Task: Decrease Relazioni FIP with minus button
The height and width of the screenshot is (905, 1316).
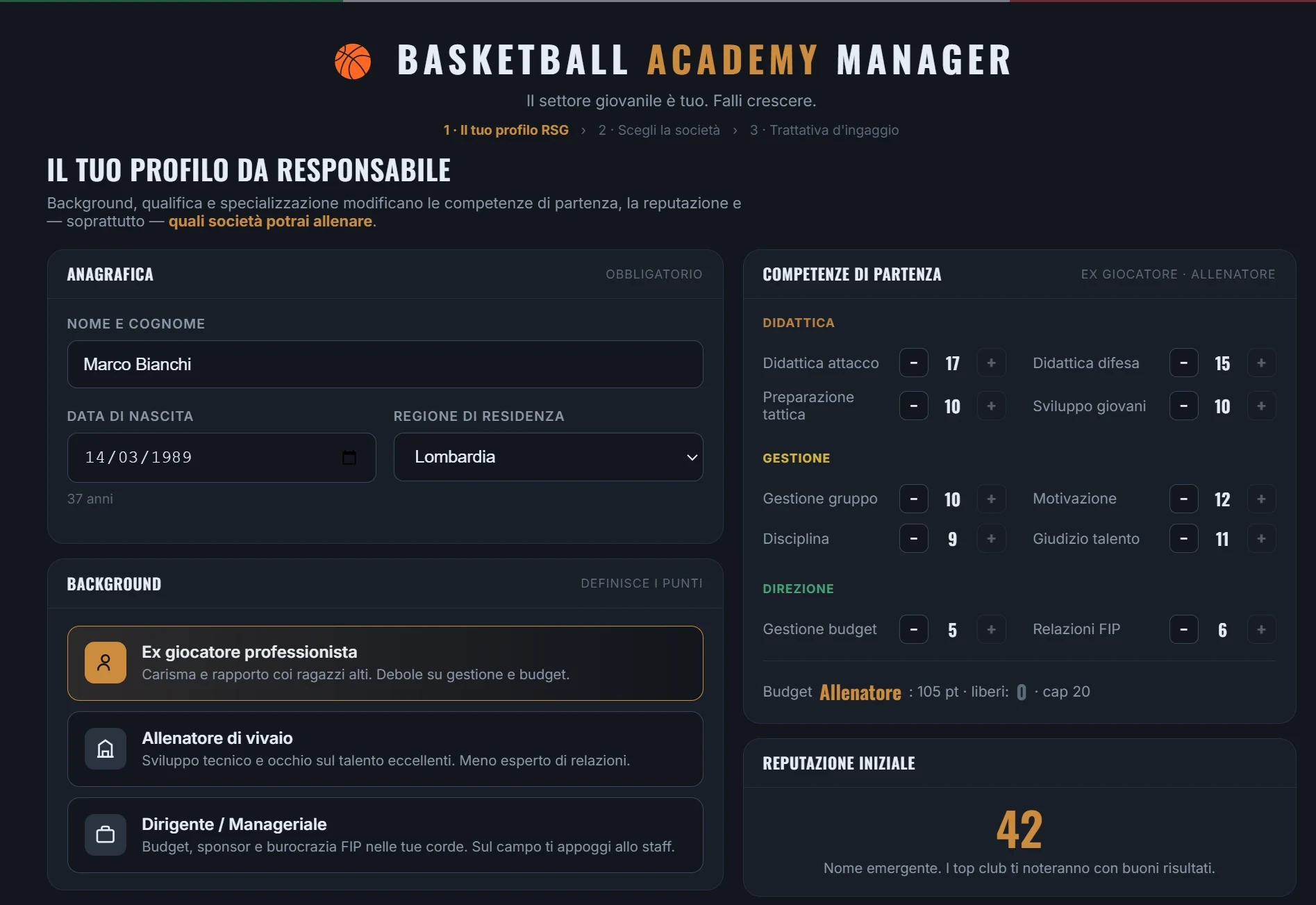Action: tap(1184, 629)
